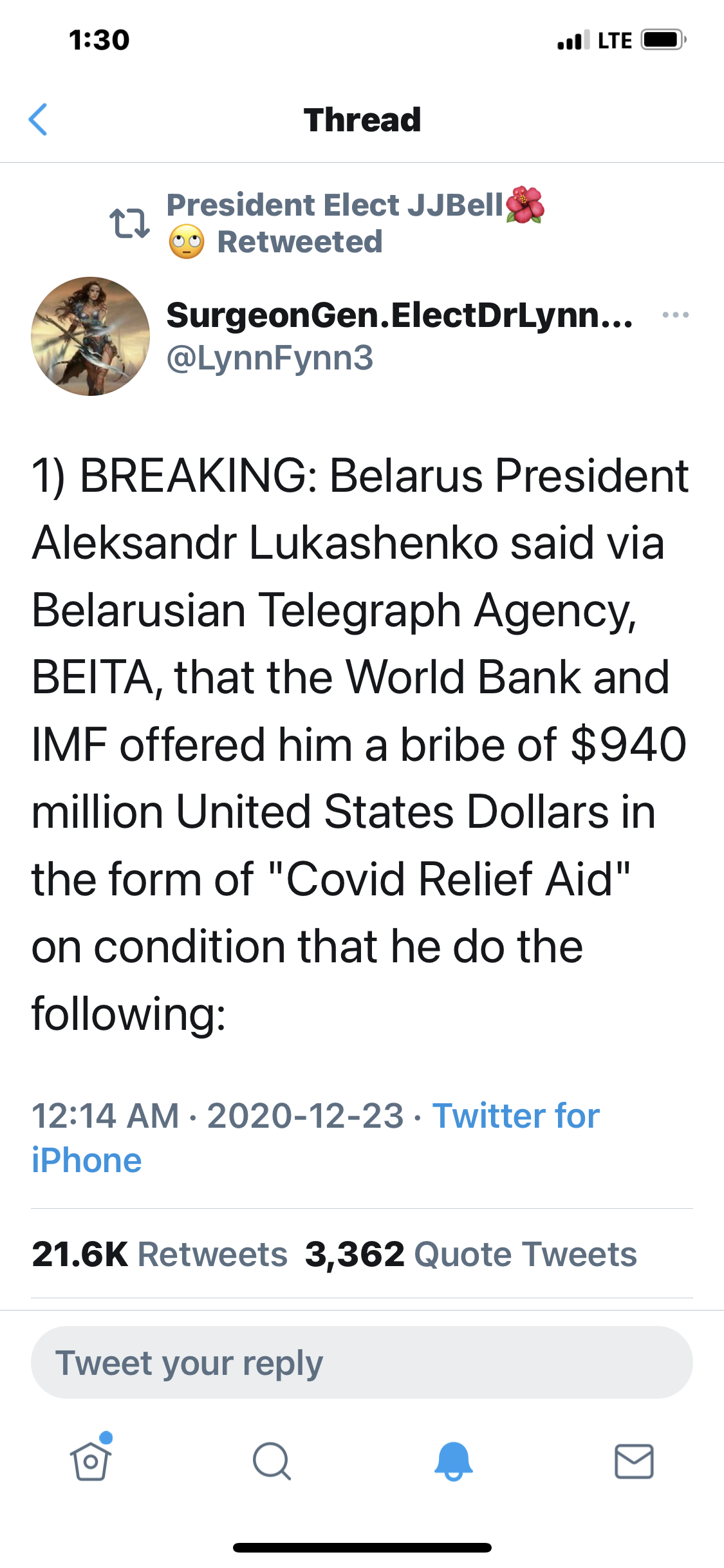Tap the 1:30 status bar clock
The image size is (724, 1568).
pyautogui.click(x=99, y=40)
